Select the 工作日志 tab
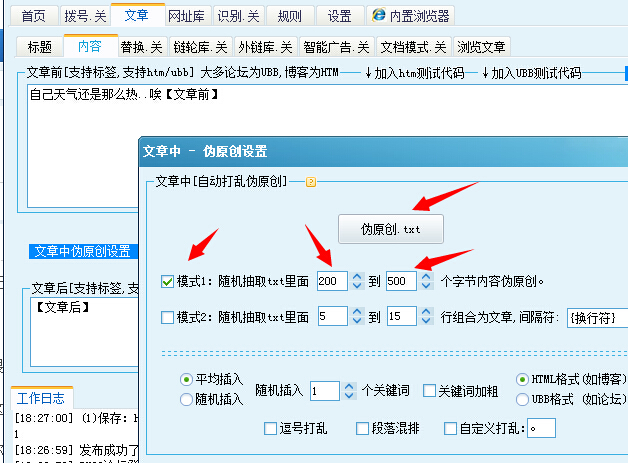The image size is (628, 463). click(41, 398)
